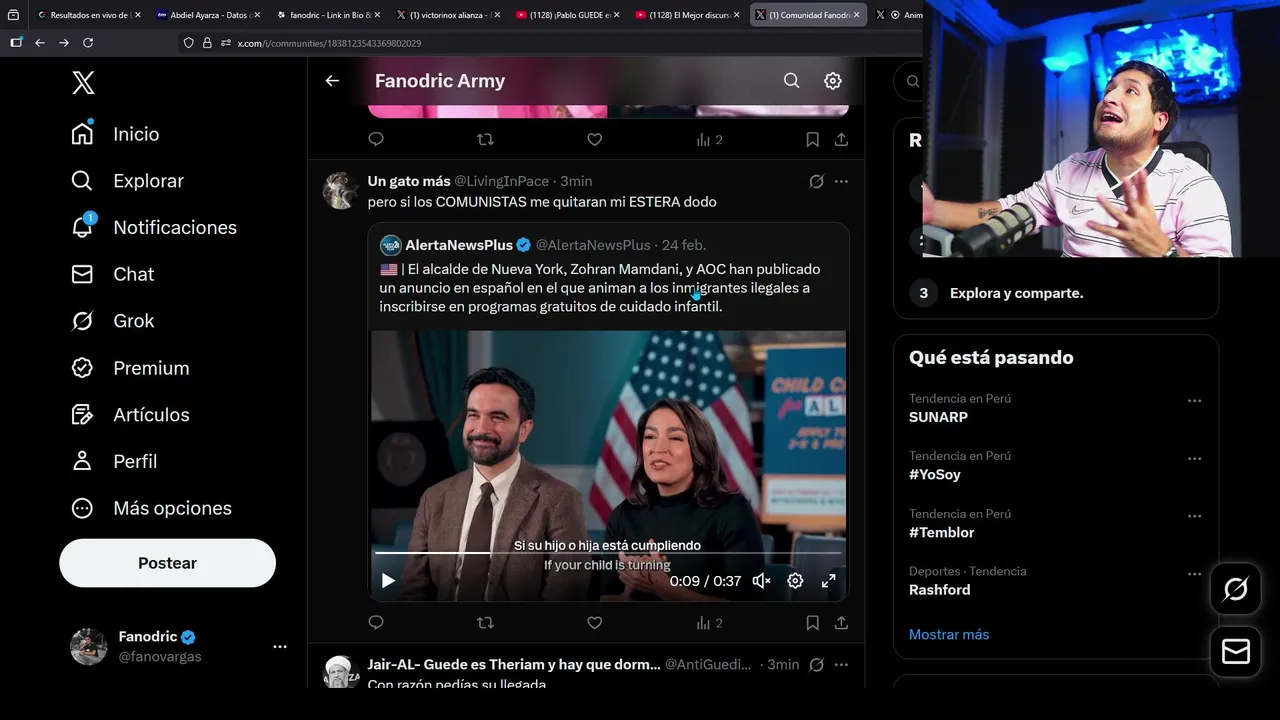The height and width of the screenshot is (720, 1280).
Task: Click browser back arrow
Action: (40, 43)
